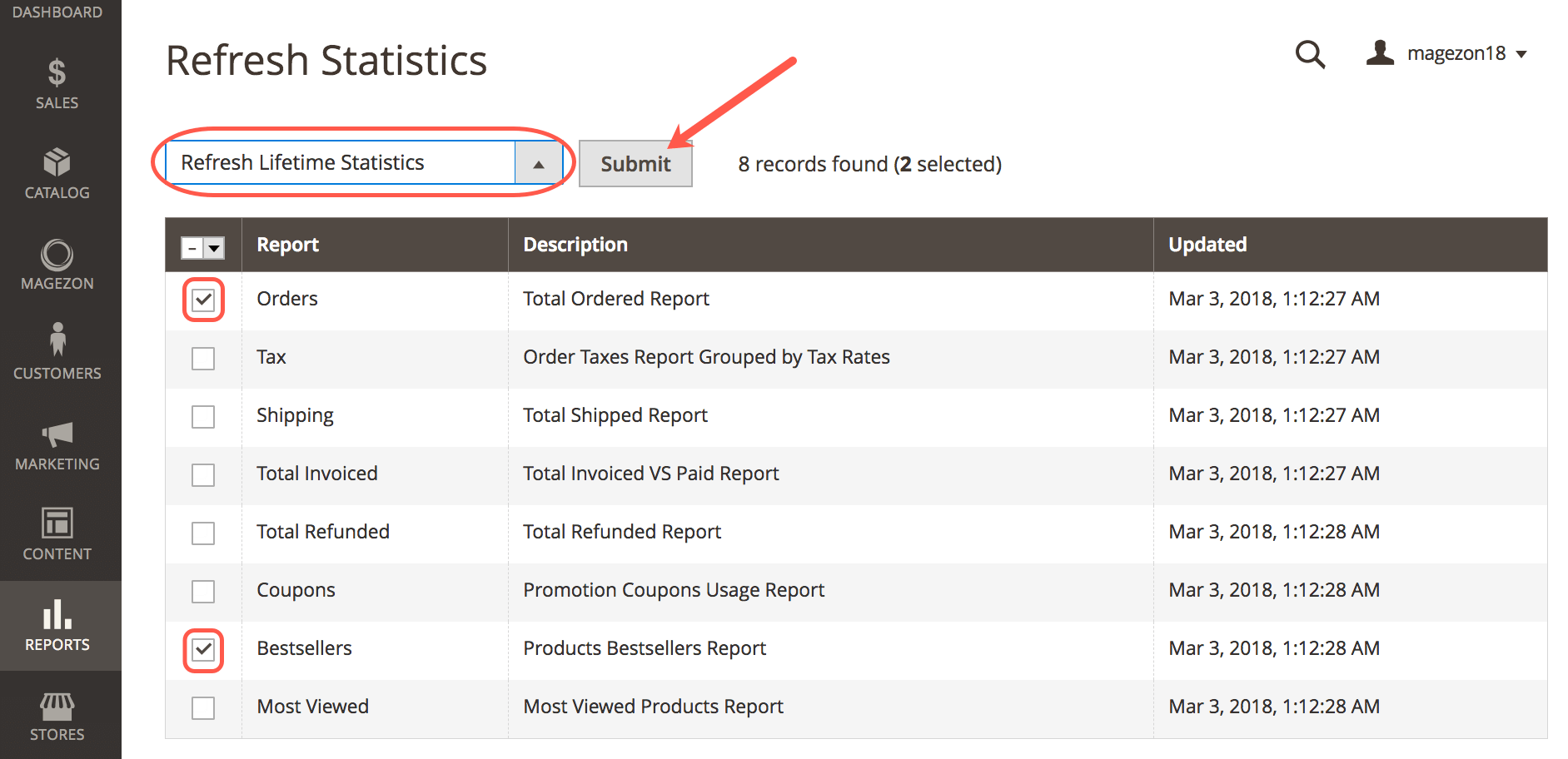Check the Most Viewed report checkbox
The width and height of the screenshot is (1568, 759).
pyautogui.click(x=202, y=707)
